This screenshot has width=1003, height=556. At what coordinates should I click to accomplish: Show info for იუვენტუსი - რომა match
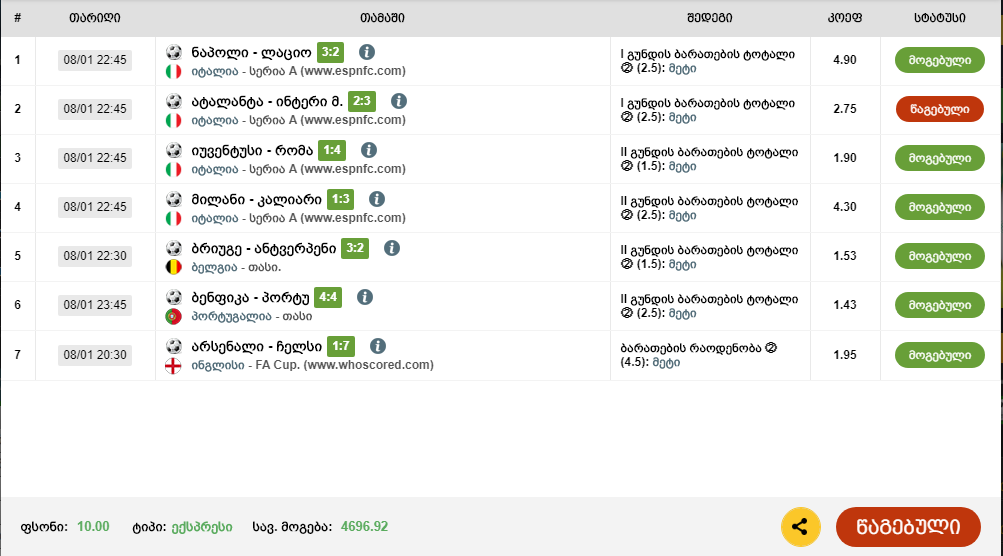(x=368, y=150)
